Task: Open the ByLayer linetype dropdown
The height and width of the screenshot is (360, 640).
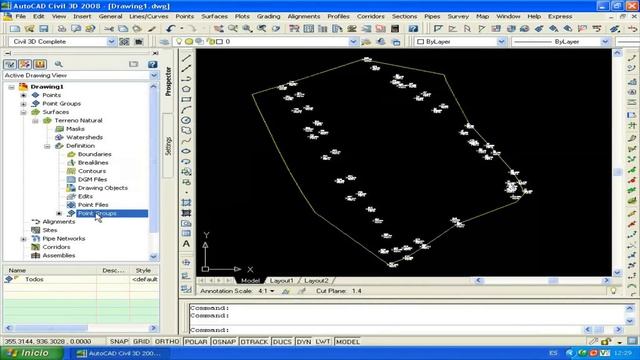Action: (605, 42)
